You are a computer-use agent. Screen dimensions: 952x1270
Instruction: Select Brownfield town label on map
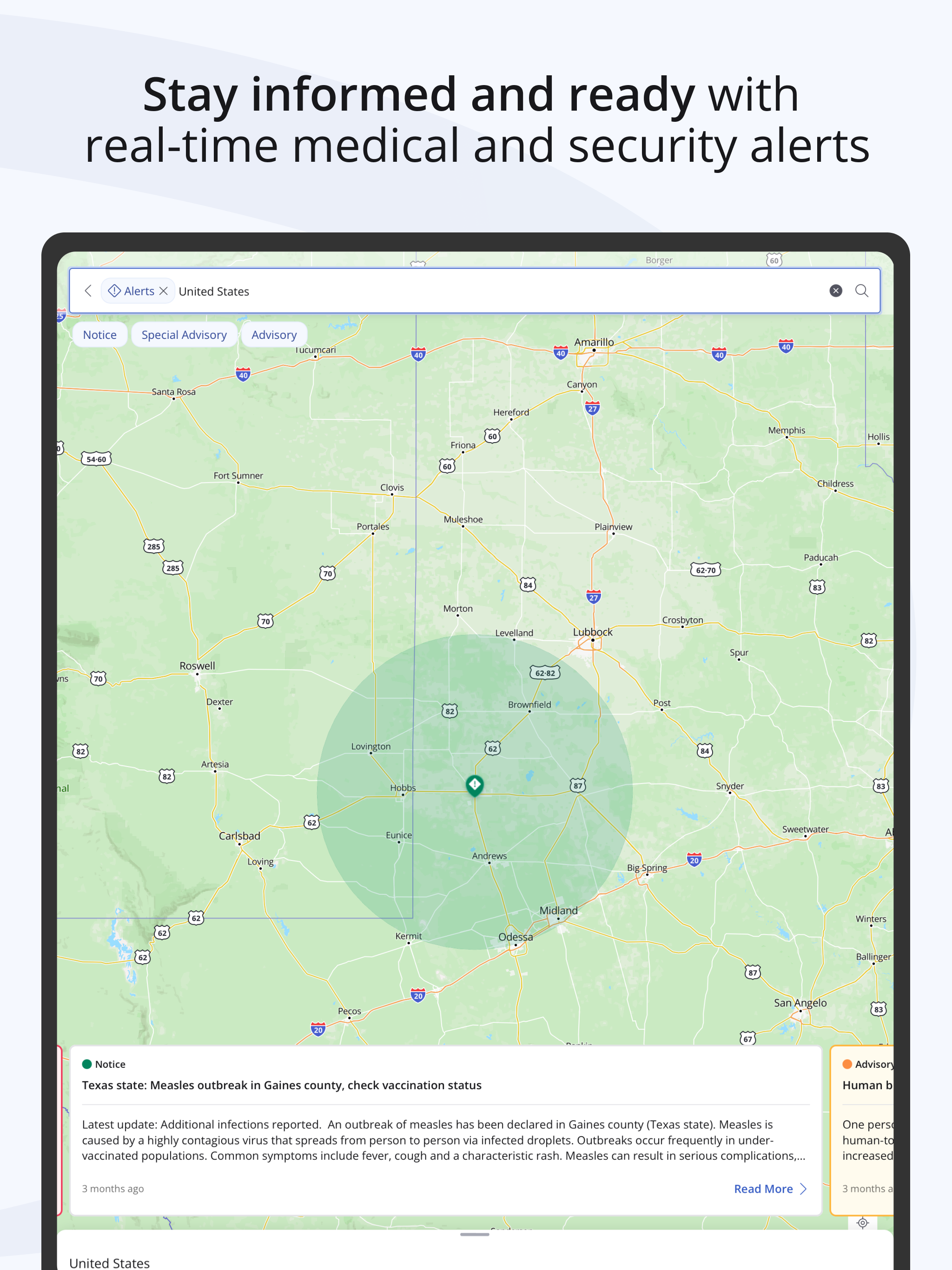tap(529, 704)
